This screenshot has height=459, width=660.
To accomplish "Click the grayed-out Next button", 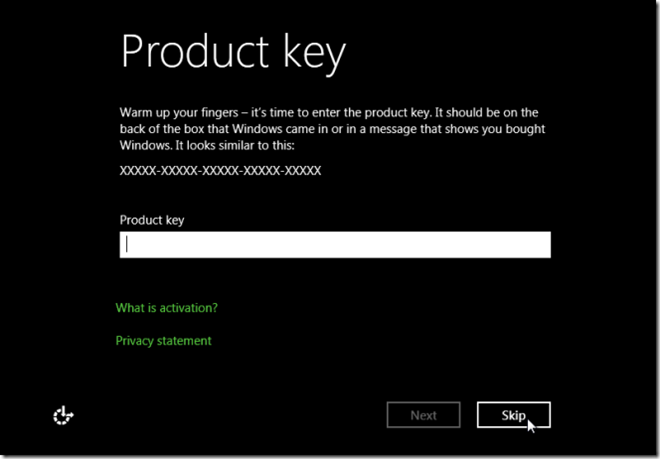I will click(423, 415).
